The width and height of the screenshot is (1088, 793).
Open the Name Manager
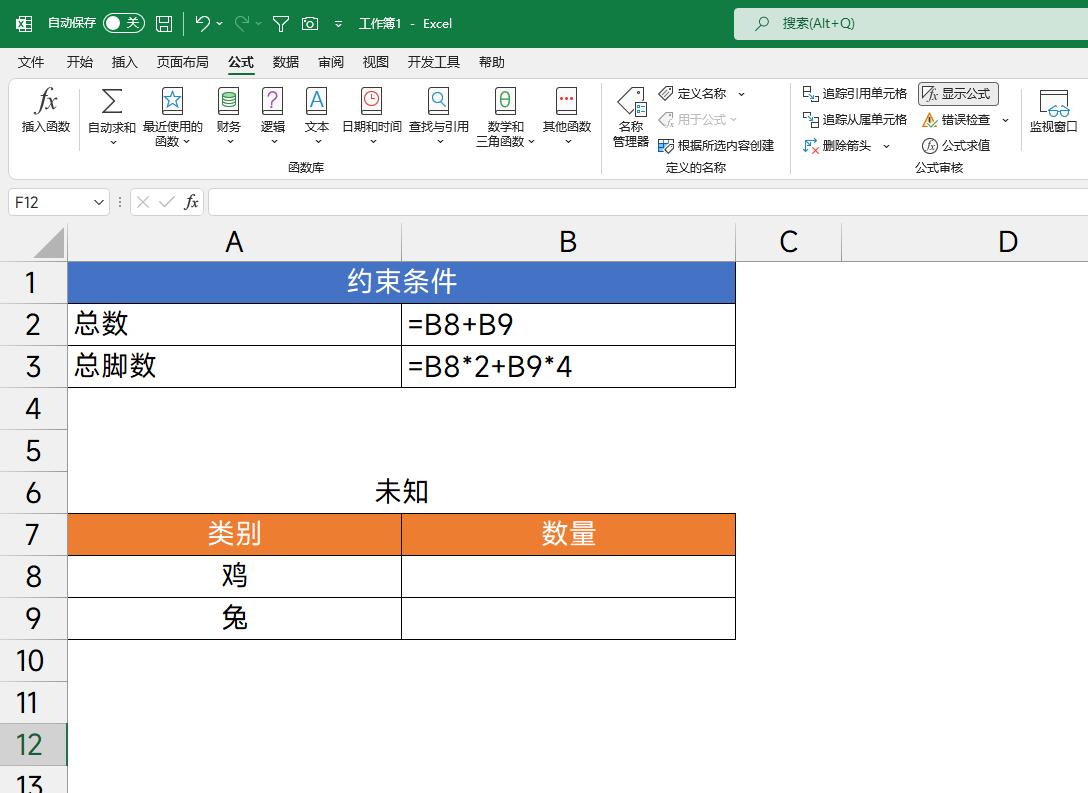[x=631, y=117]
